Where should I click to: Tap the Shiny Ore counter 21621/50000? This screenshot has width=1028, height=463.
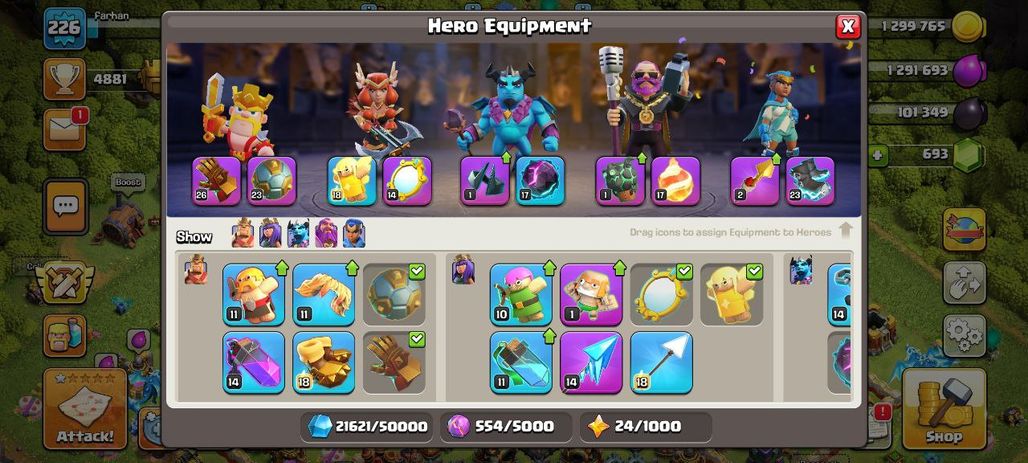[368, 426]
